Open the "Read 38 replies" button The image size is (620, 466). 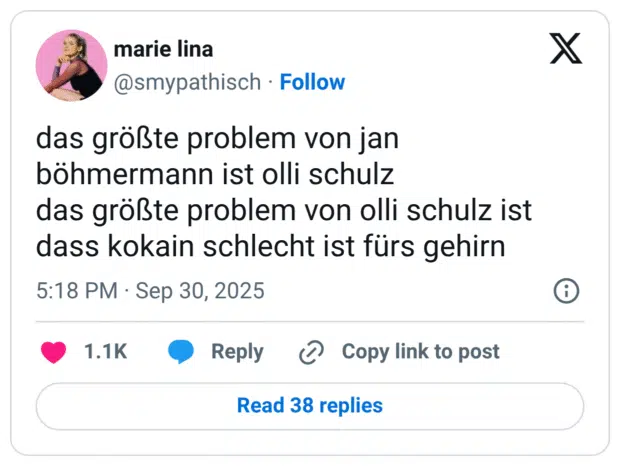(310, 405)
